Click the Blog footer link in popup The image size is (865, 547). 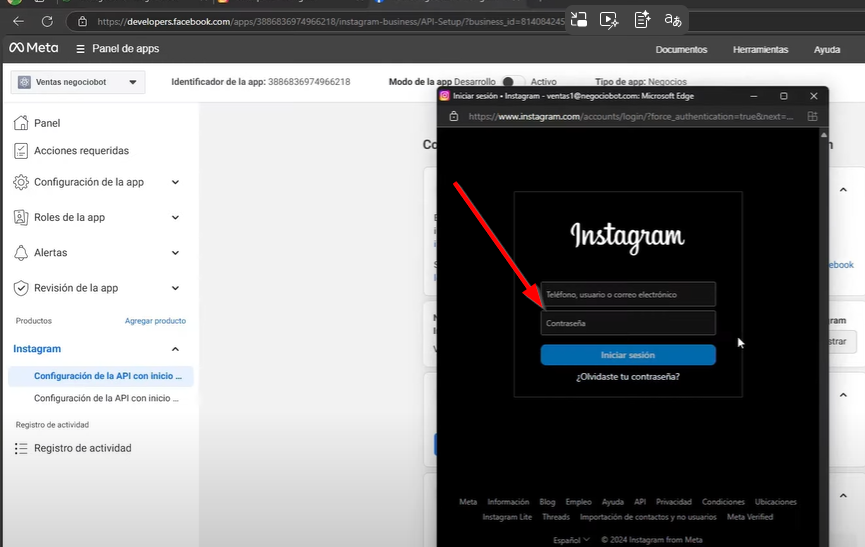click(x=547, y=502)
